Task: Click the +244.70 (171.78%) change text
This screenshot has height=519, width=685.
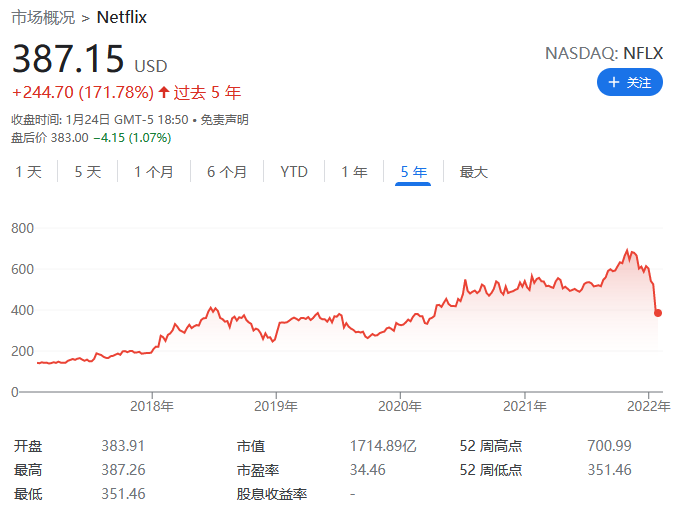Action: (x=83, y=92)
